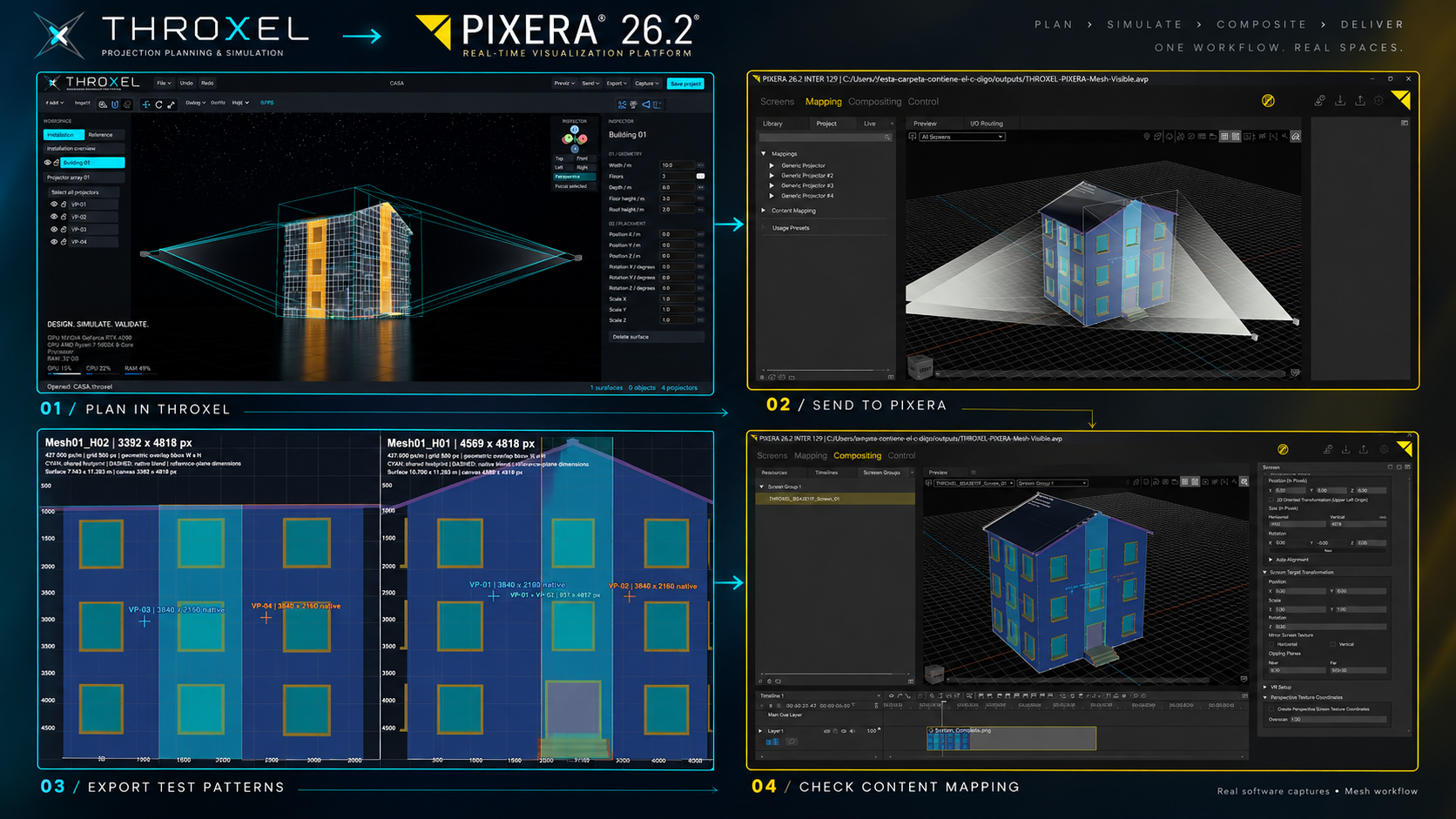This screenshot has height=819, width=1456.
Task: Open the Capture dropdown in Throxel
Action: [648, 84]
